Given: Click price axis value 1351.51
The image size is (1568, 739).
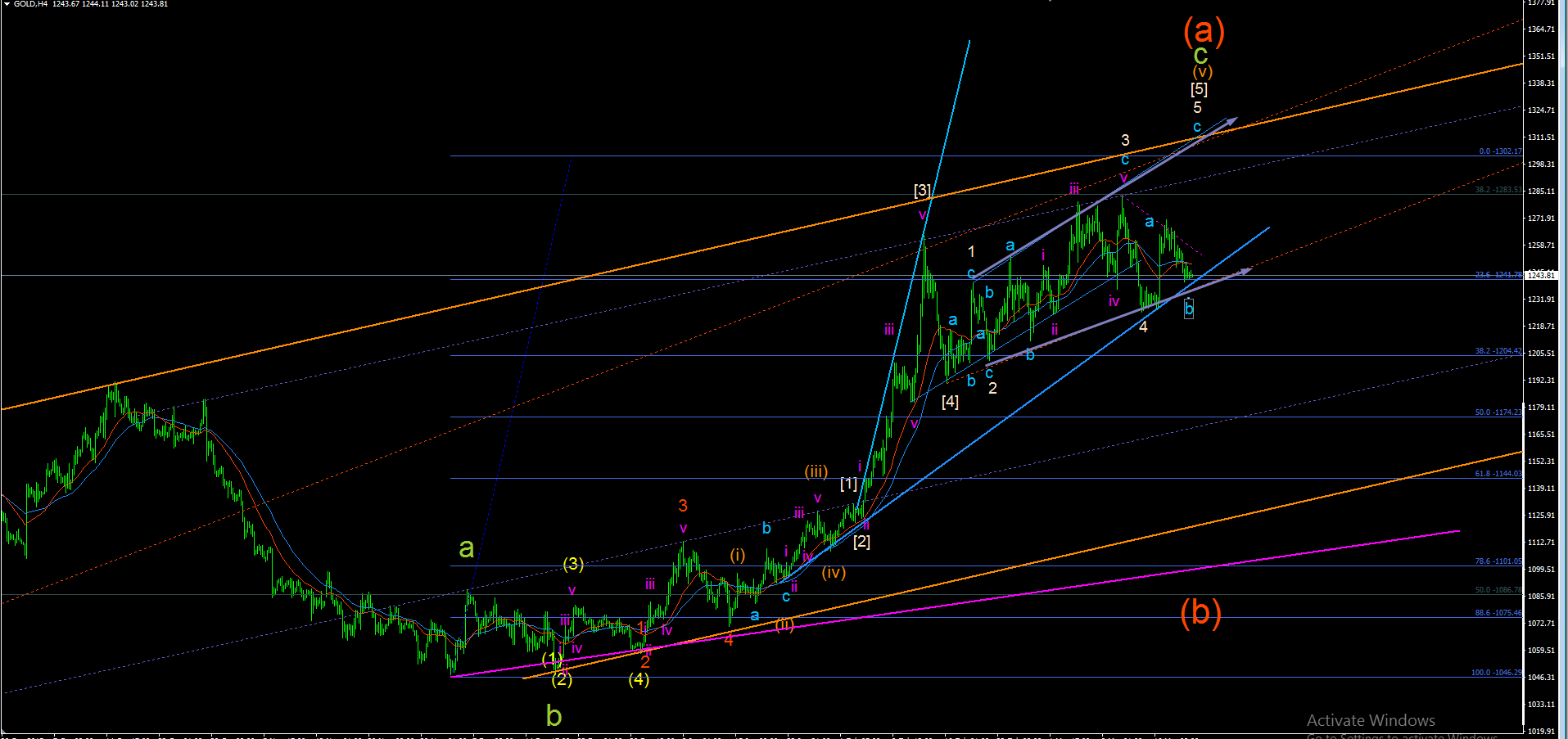Looking at the screenshot, I should click(x=1541, y=56).
